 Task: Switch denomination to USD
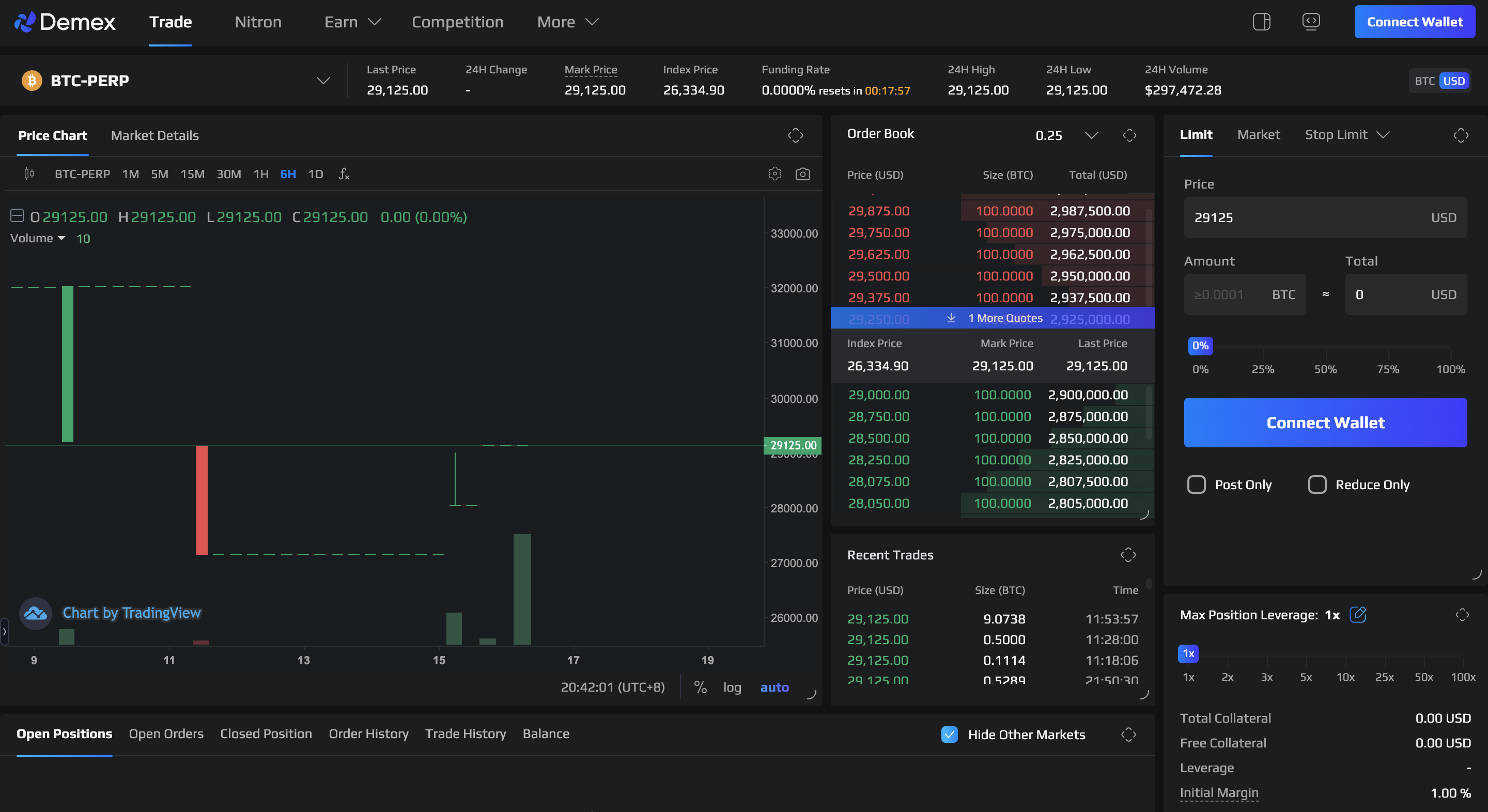(1453, 81)
